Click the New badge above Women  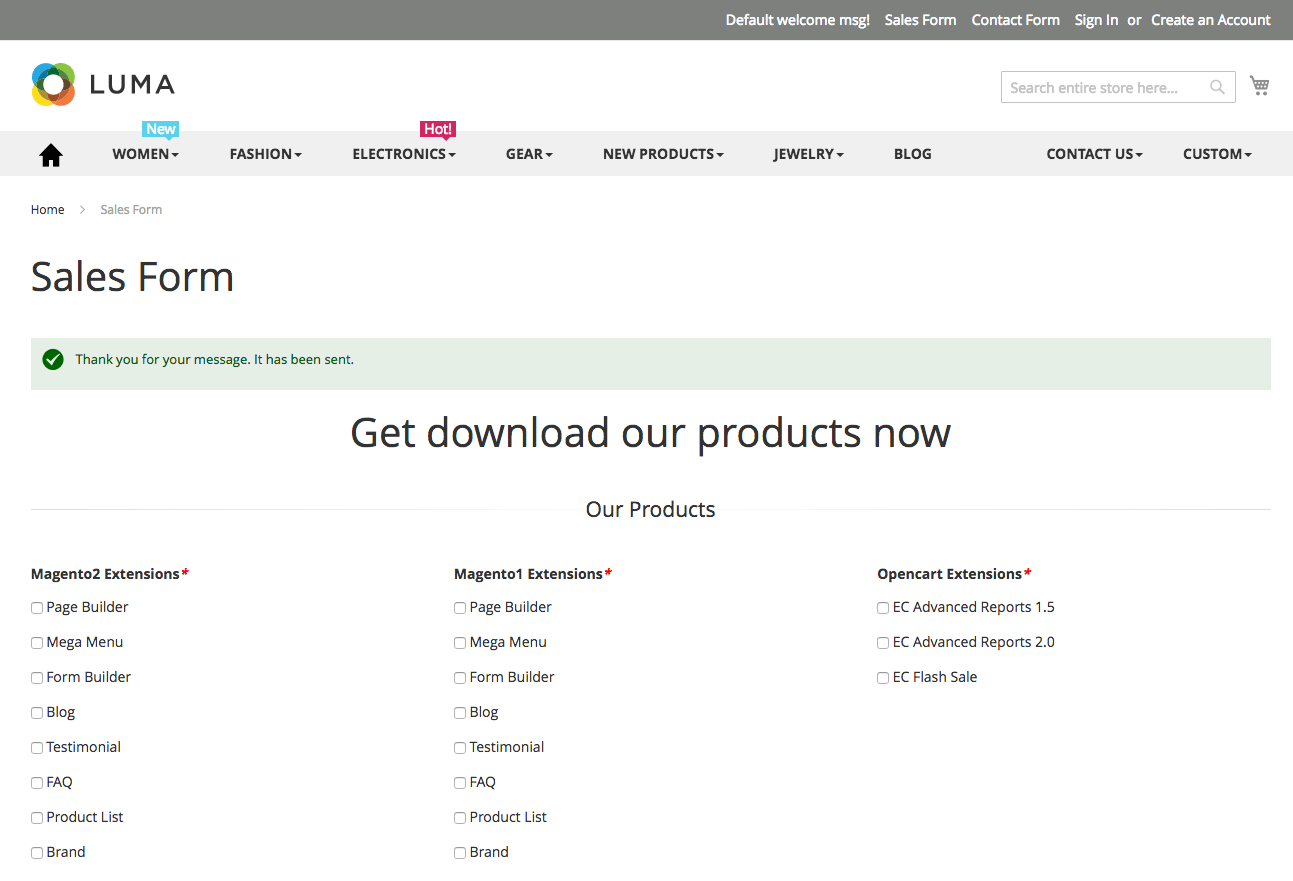click(x=161, y=129)
